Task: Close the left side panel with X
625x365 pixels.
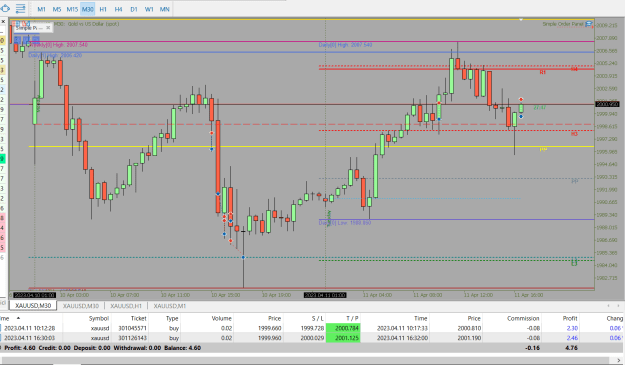Action: click(x=3, y=22)
